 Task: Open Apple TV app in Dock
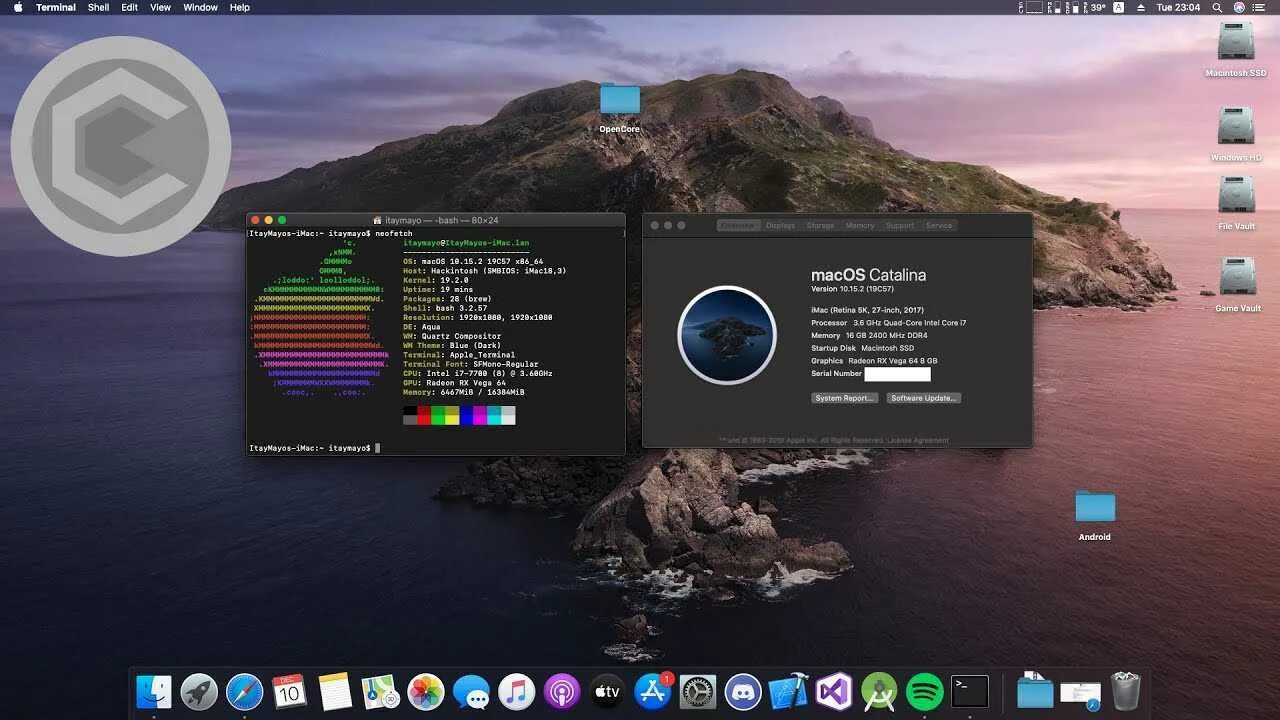point(607,691)
